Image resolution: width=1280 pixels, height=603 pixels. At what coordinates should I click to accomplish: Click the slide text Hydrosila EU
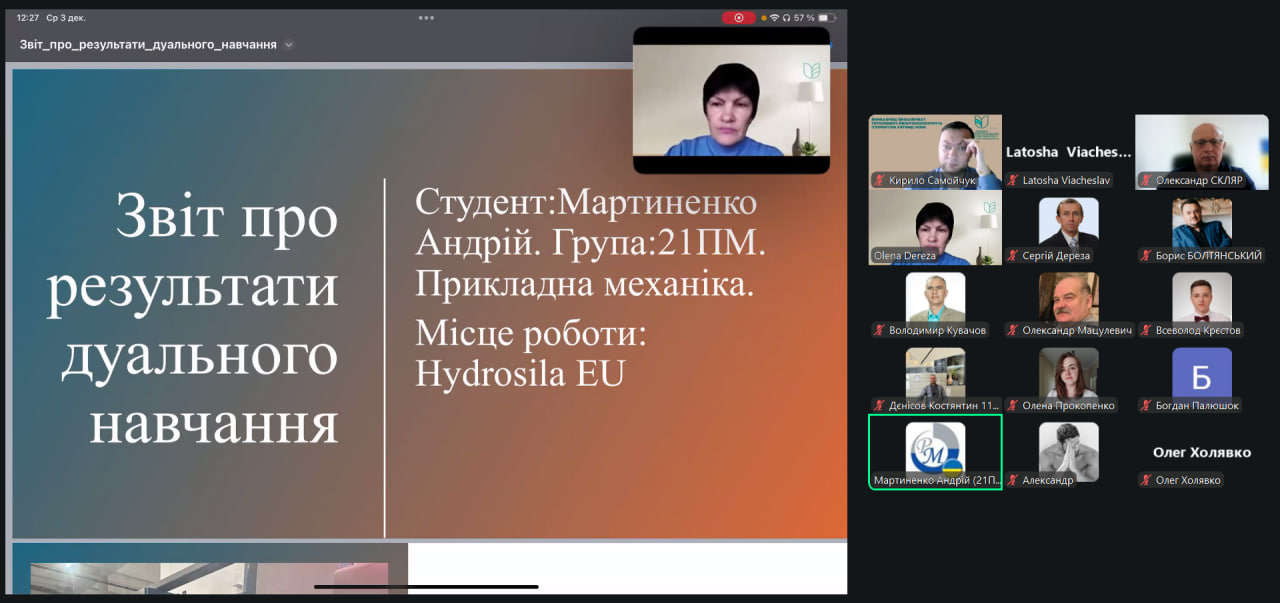(520, 374)
